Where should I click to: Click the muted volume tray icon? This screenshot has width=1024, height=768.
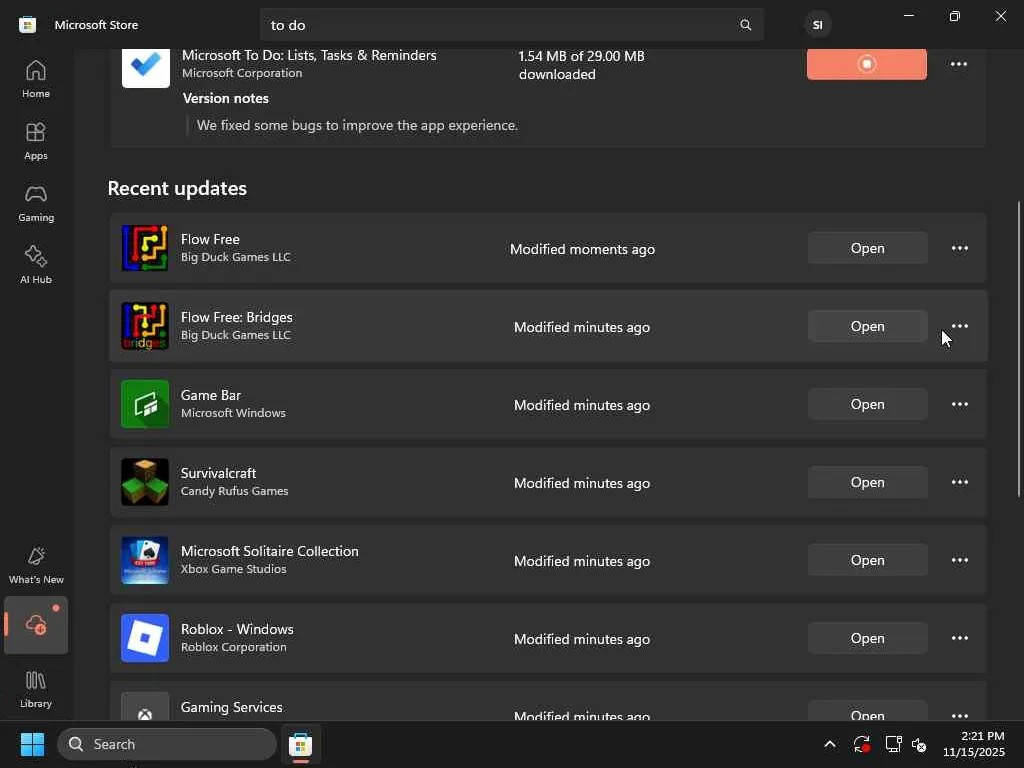point(919,744)
